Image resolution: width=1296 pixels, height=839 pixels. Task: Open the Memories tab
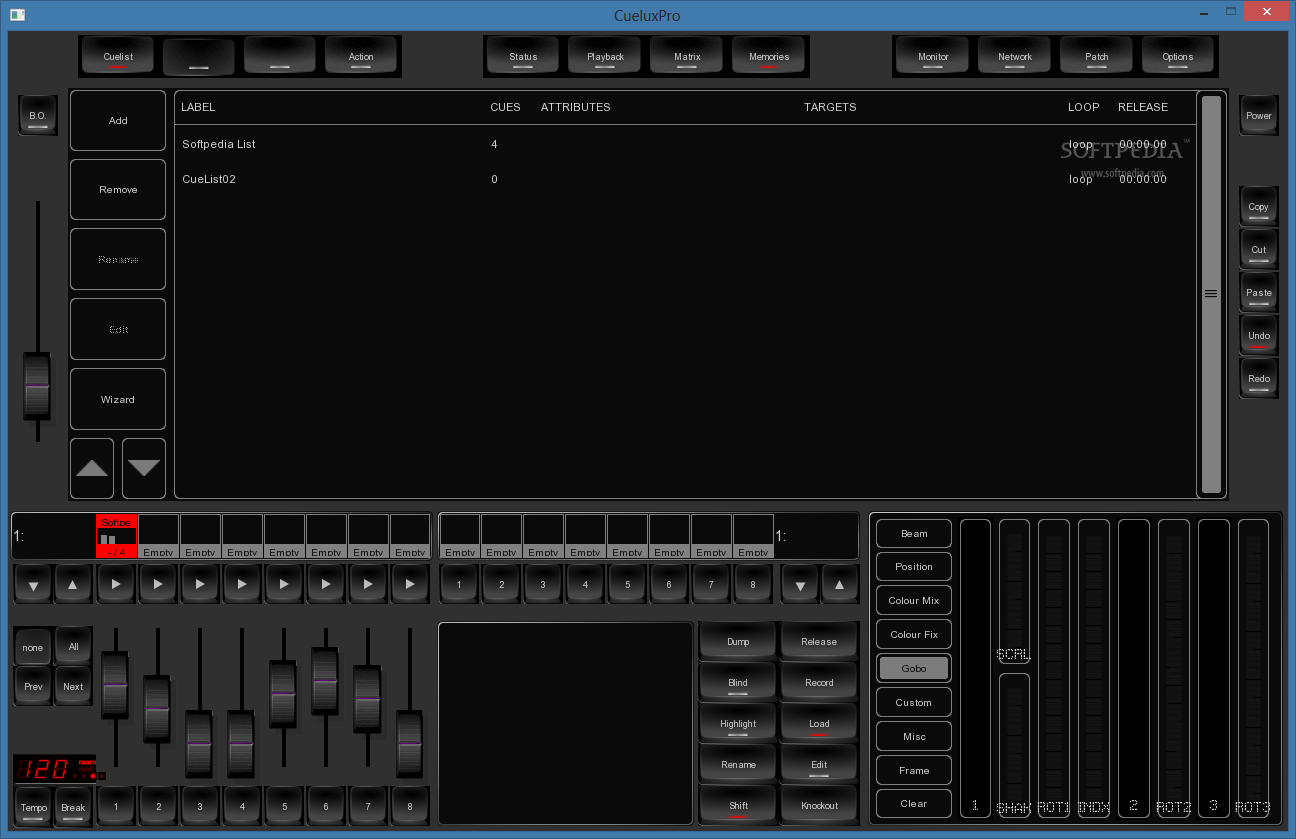pyautogui.click(x=769, y=57)
